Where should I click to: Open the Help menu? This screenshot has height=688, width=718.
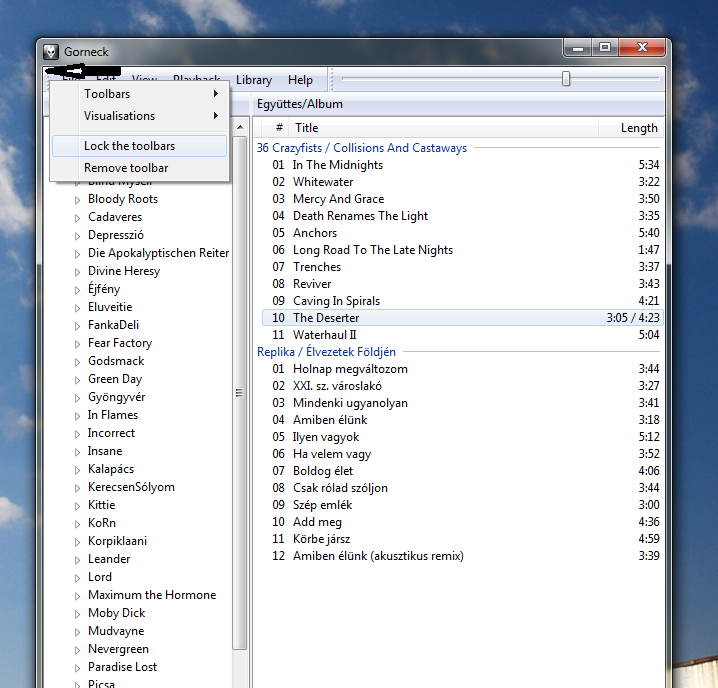300,80
